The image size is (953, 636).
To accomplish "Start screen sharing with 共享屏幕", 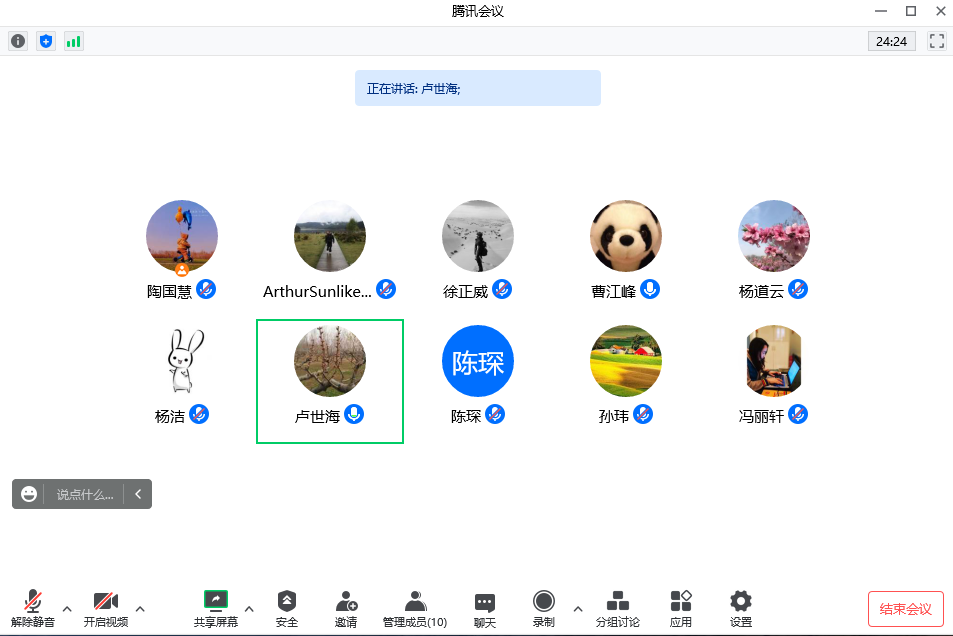I will point(216,609).
